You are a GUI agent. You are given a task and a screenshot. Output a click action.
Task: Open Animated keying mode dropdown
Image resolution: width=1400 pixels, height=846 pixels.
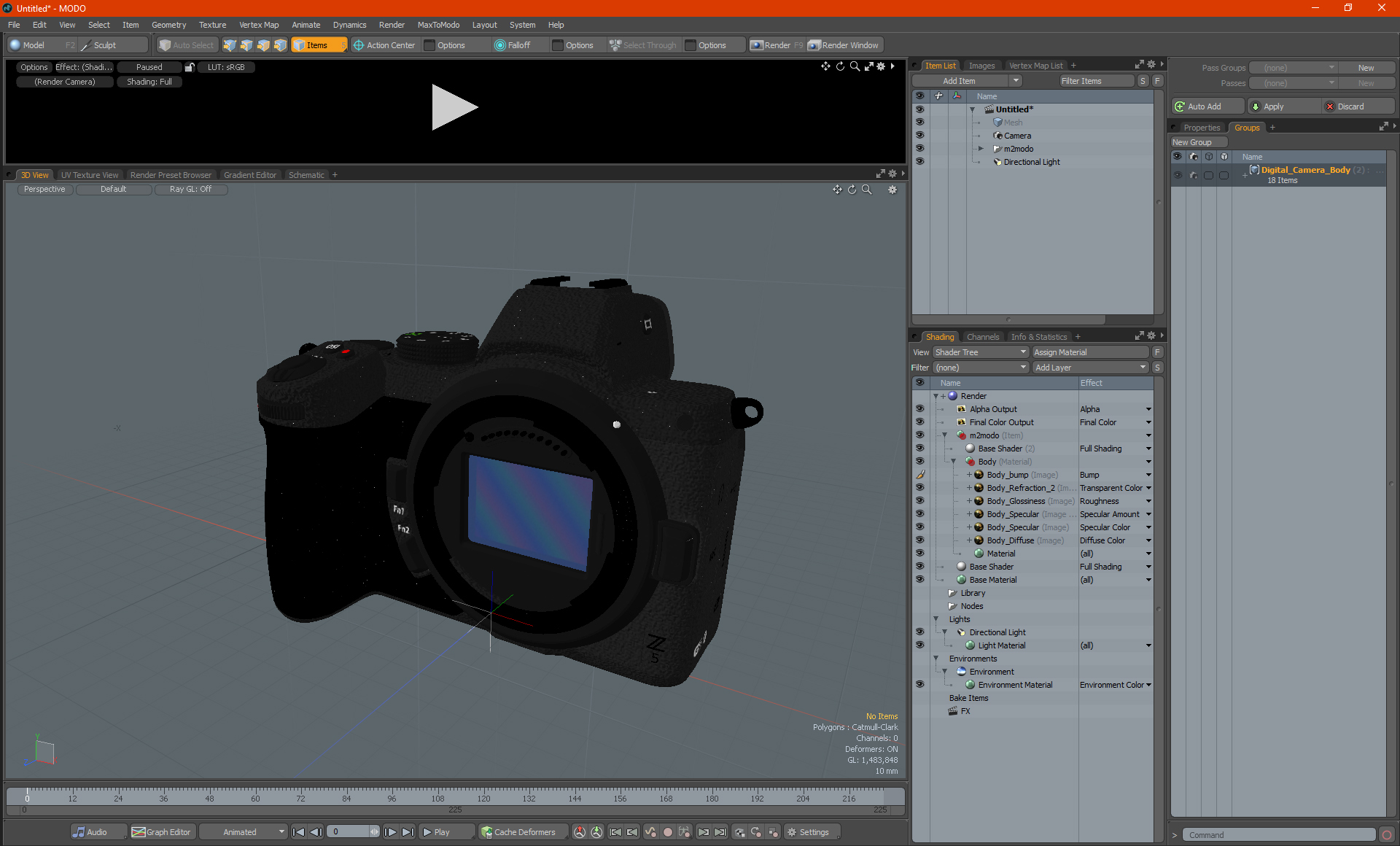click(244, 832)
